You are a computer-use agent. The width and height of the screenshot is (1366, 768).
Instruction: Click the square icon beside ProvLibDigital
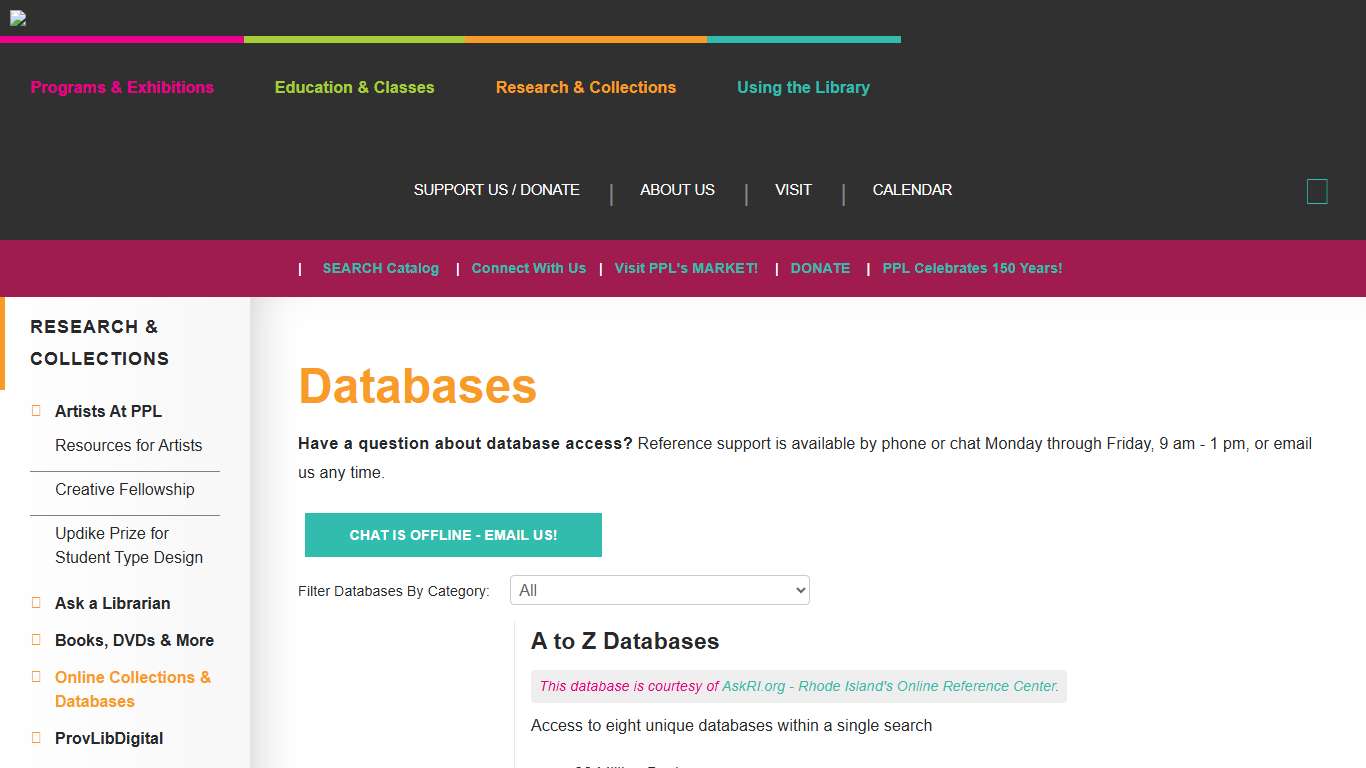[x=36, y=738]
